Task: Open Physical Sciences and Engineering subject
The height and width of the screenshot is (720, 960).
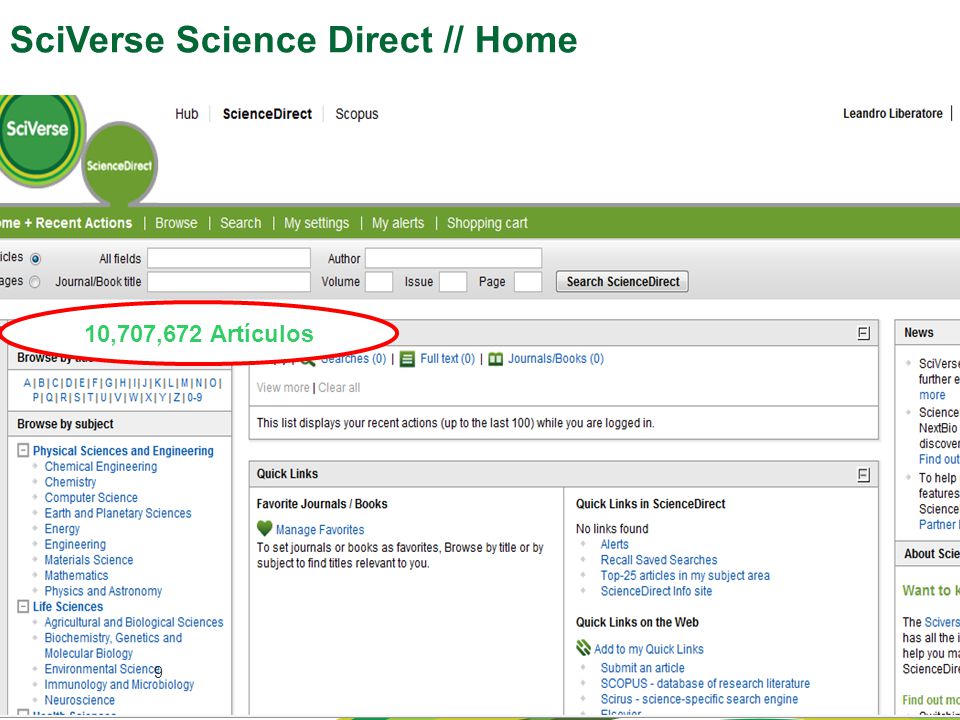Action: (123, 451)
